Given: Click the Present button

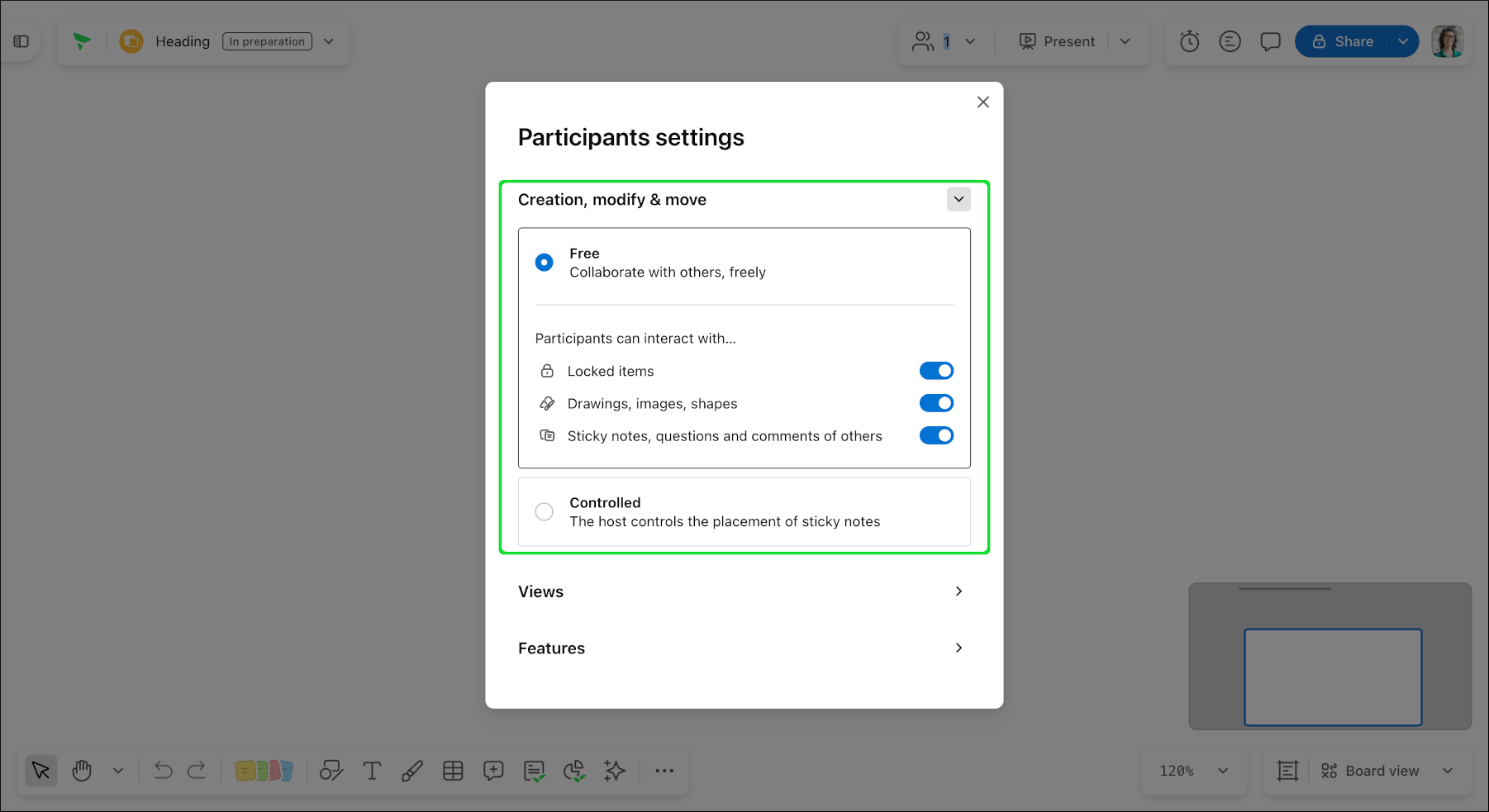Looking at the screenshot, I should click(x=1057, y=41).
